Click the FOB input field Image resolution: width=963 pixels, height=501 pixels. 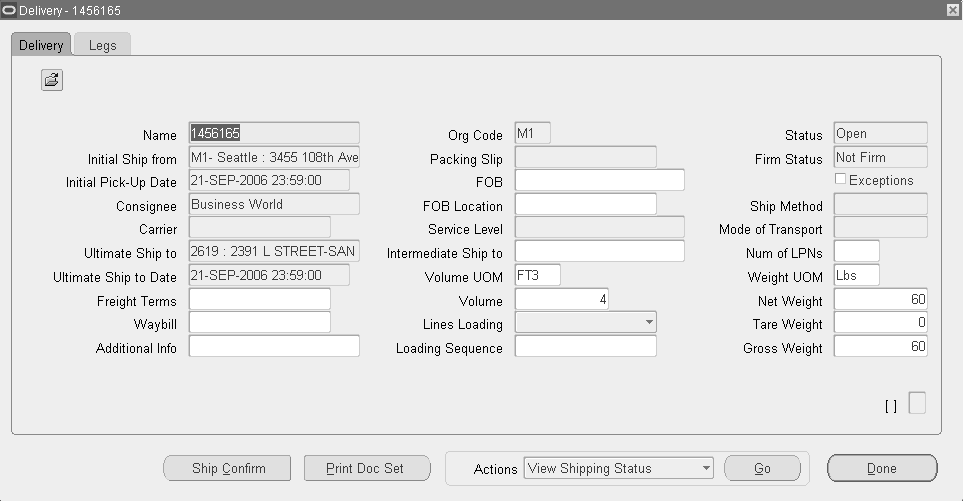click(599, 181)
